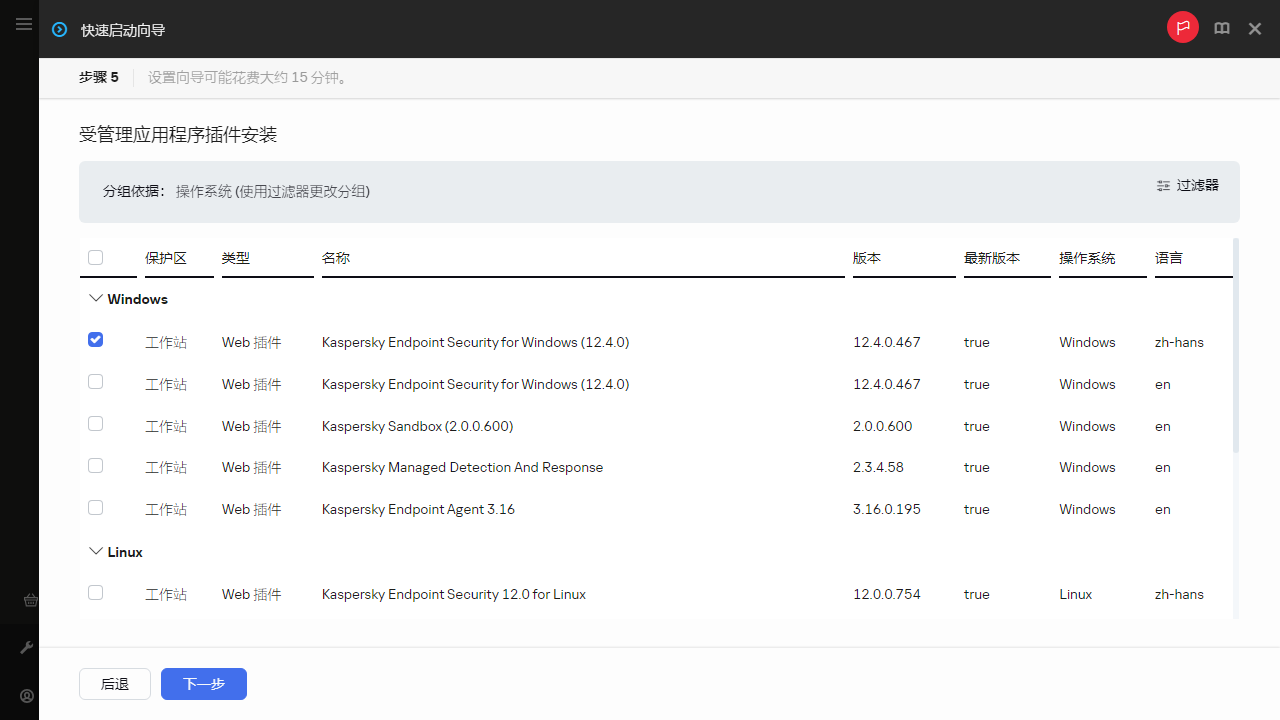This screenshot has width=1280, height=720.
Task: Close the quick start wizard panel
Action: tap(1255, 29)
